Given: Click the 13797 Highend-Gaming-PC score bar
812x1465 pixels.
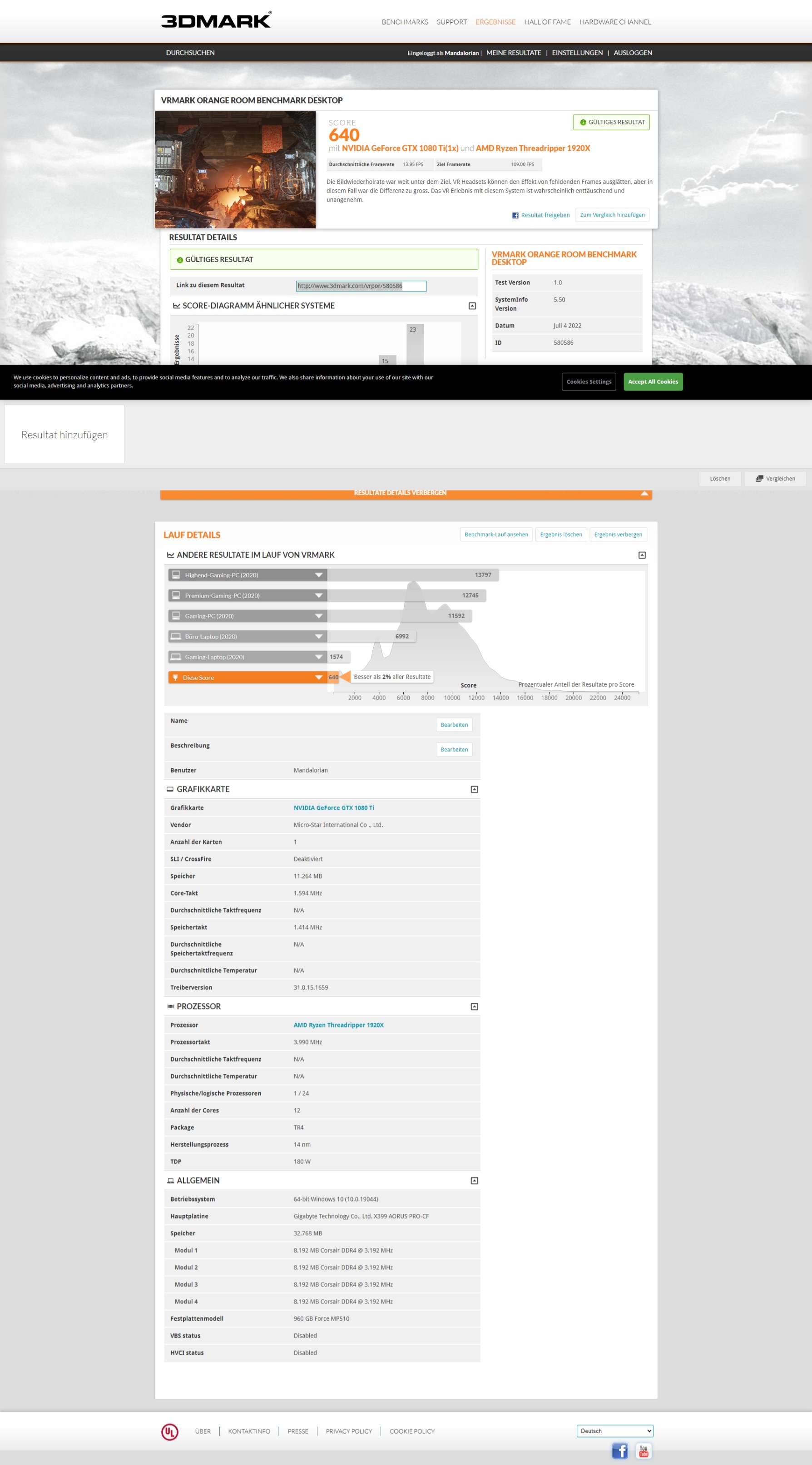Looking at the screenshot, I should [x=413, y=575].
